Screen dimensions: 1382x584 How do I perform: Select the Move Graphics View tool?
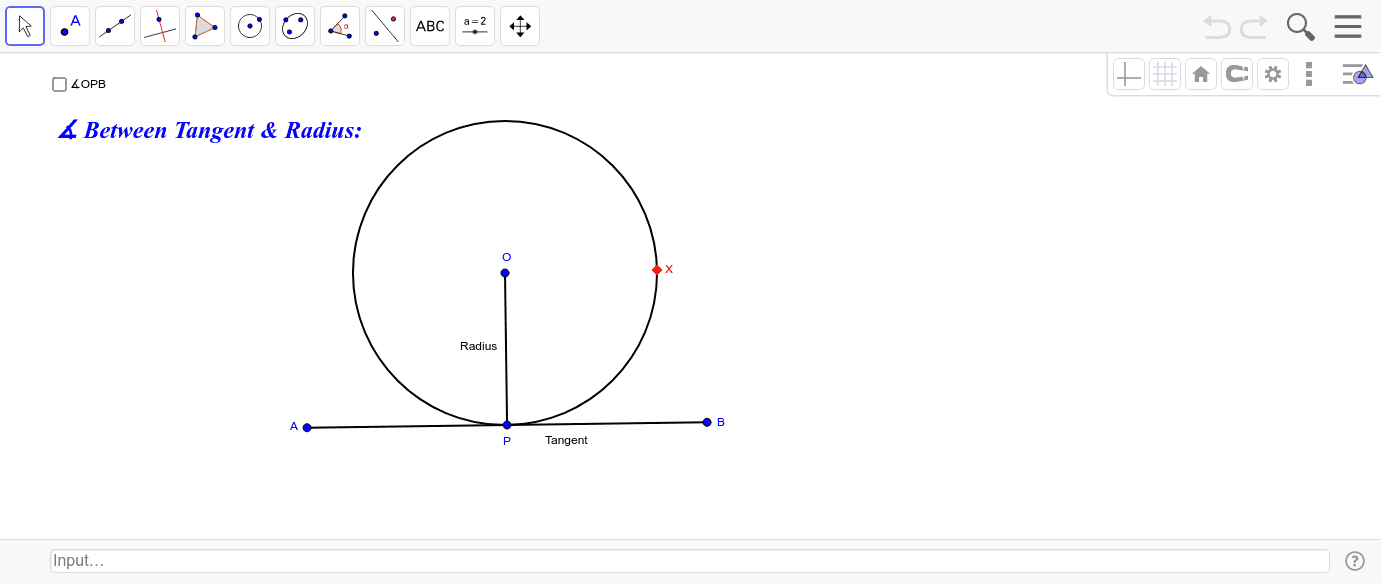click(x=520, y=26)
